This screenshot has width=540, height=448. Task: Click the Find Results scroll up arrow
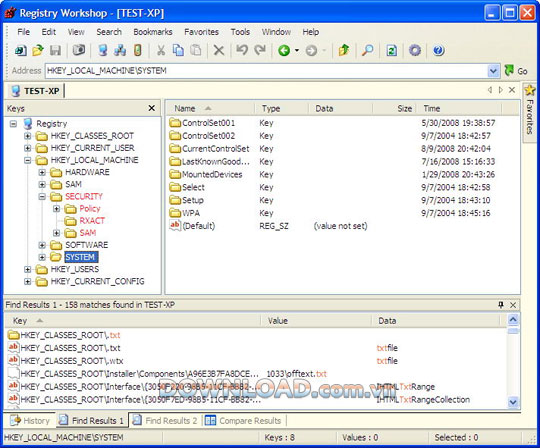coord(513,320)
